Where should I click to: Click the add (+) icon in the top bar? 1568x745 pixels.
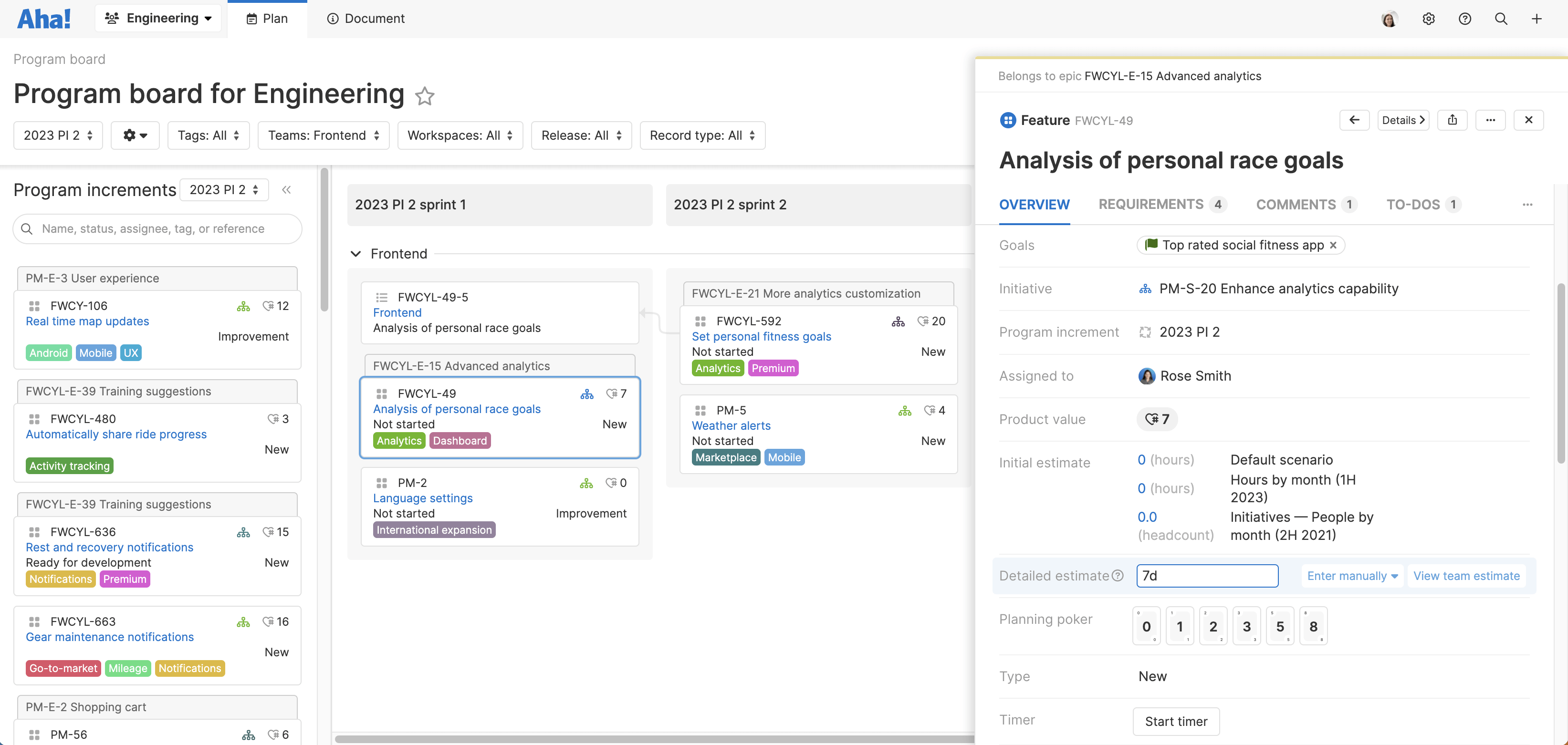click(x=1537, y=19)
